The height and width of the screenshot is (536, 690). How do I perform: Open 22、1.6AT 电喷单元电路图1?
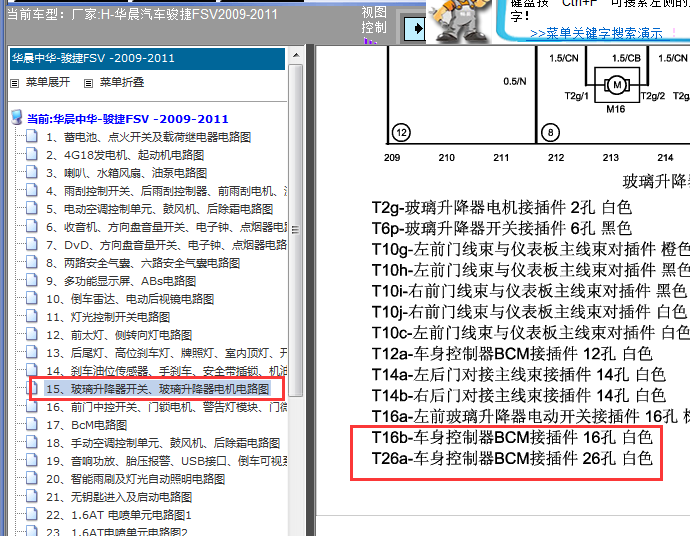[x=118, y=515]
